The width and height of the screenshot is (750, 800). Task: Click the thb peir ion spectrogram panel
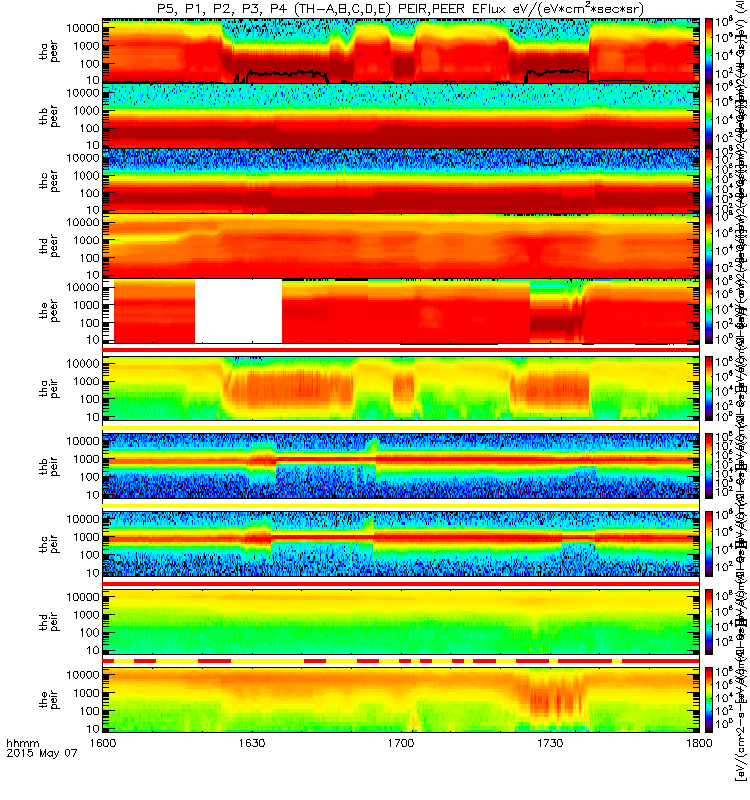coord(401,466)
